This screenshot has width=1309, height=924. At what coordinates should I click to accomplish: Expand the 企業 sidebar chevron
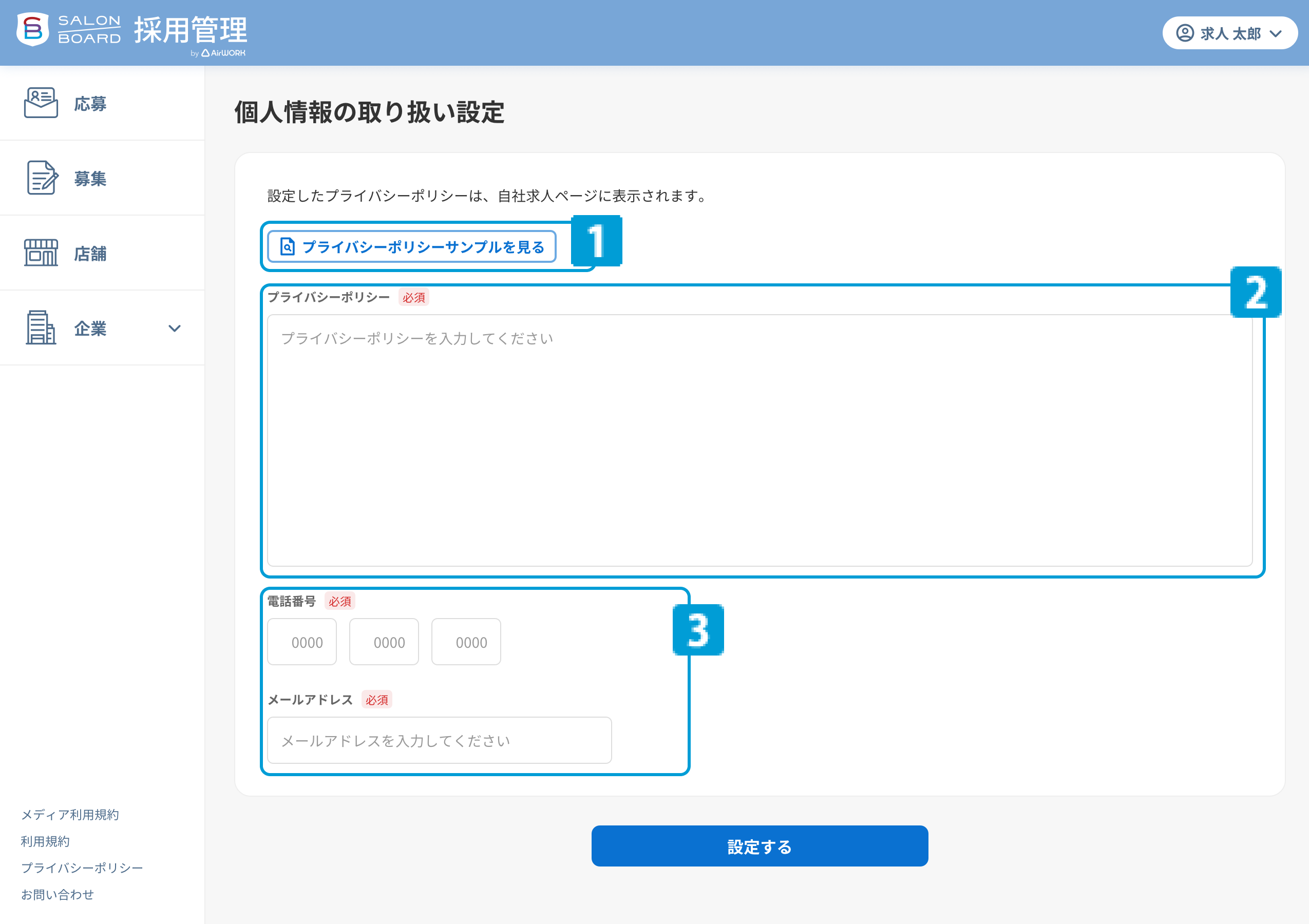[x=175, y=329]
